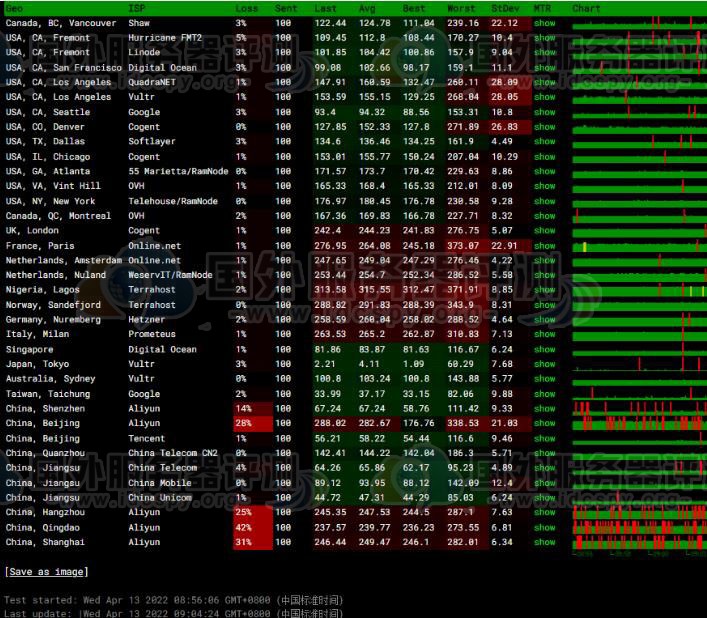Show MTR for Dallas Softlayer row
The image size is (707, 618).
tap(545, 142)
